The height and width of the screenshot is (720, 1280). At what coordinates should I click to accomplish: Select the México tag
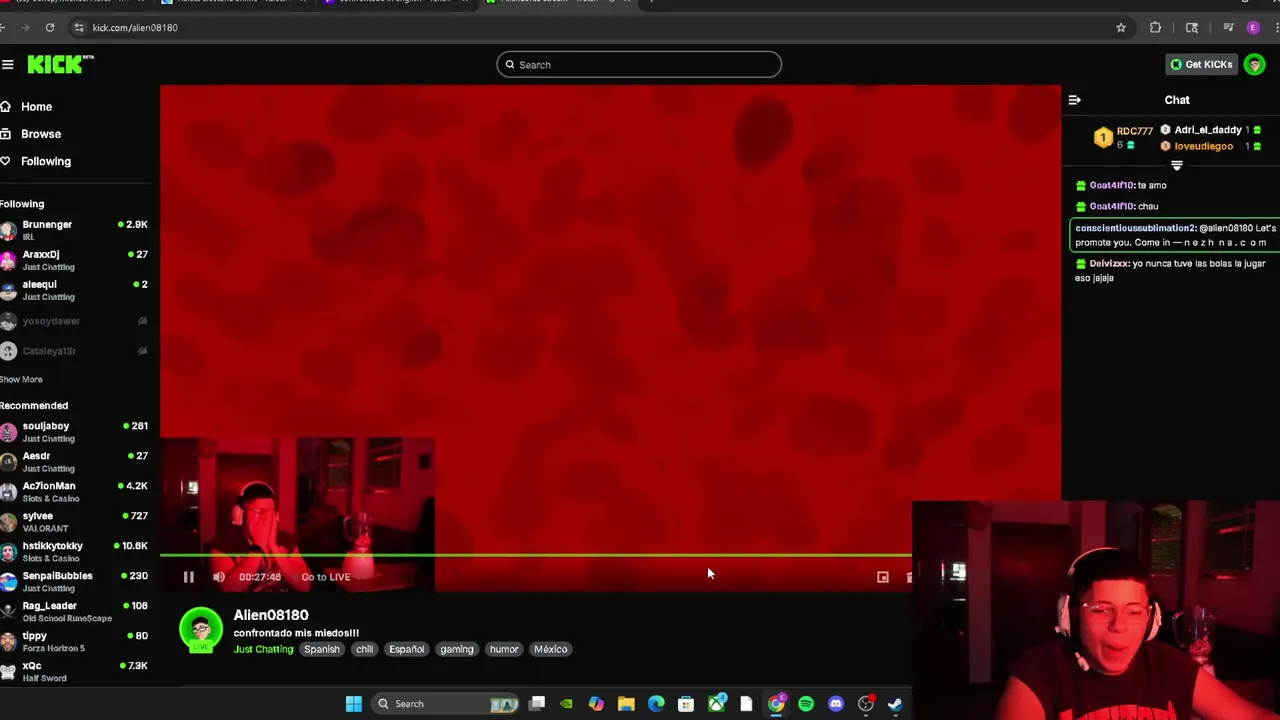[550, 649]
